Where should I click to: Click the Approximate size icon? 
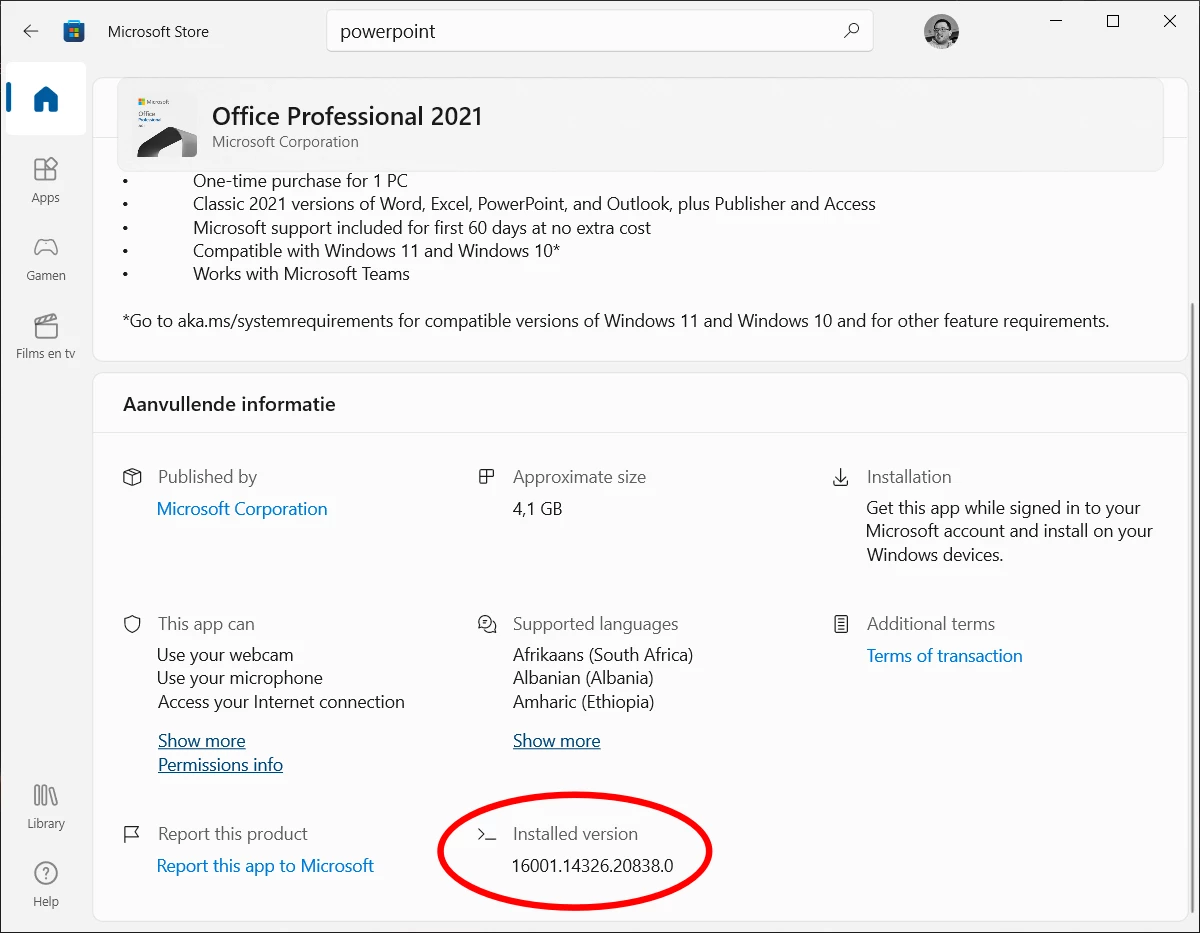click(x=487, y=477)
